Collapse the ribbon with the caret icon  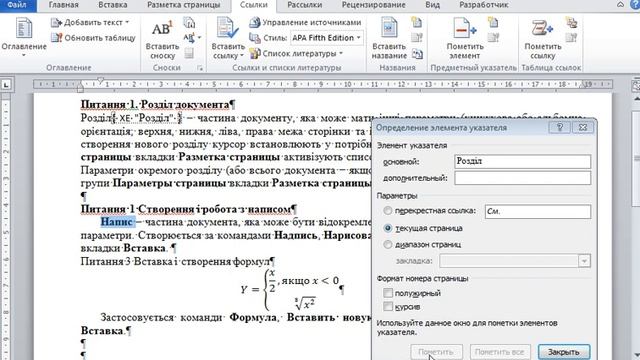[x=620, y=5]
